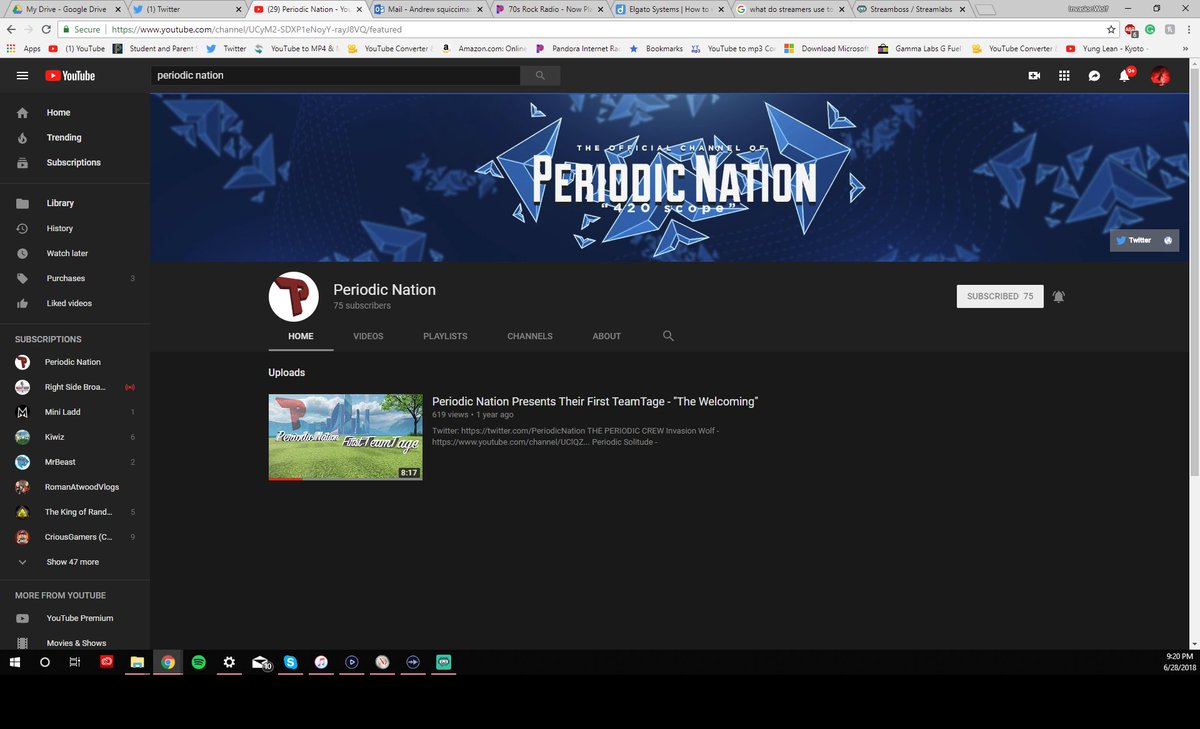The width and height of the screenshot is (1200, 729).
Task: Open Windows Task View
Action: [75, 662]
